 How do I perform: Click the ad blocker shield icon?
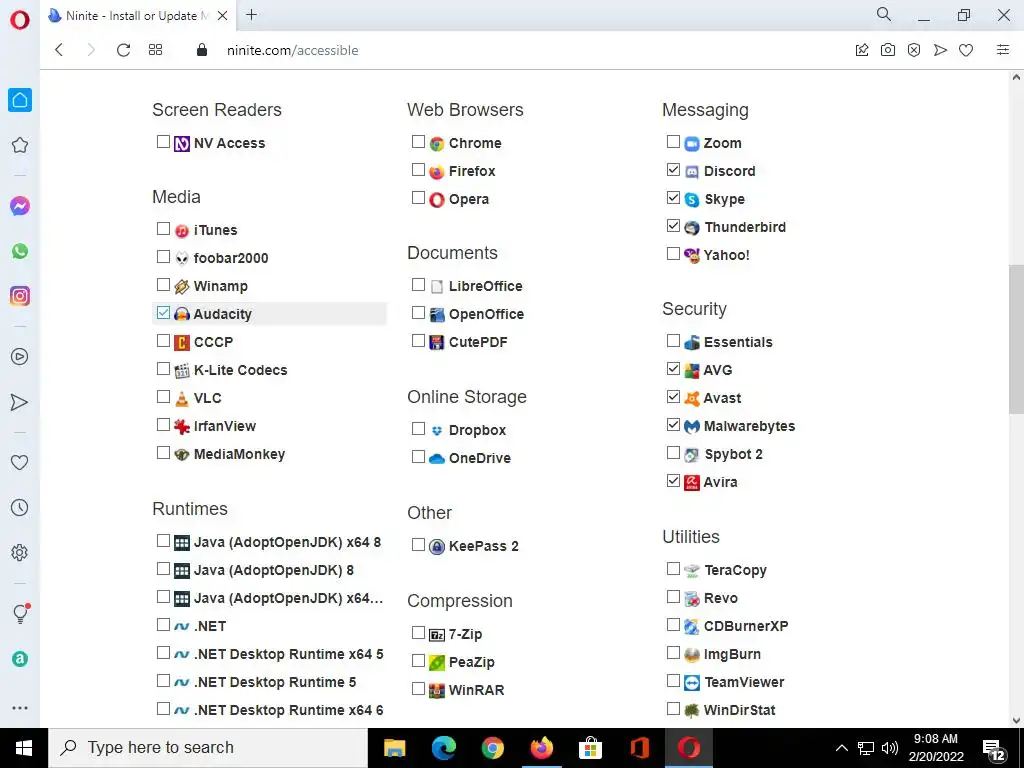click(x=914, y=50)
